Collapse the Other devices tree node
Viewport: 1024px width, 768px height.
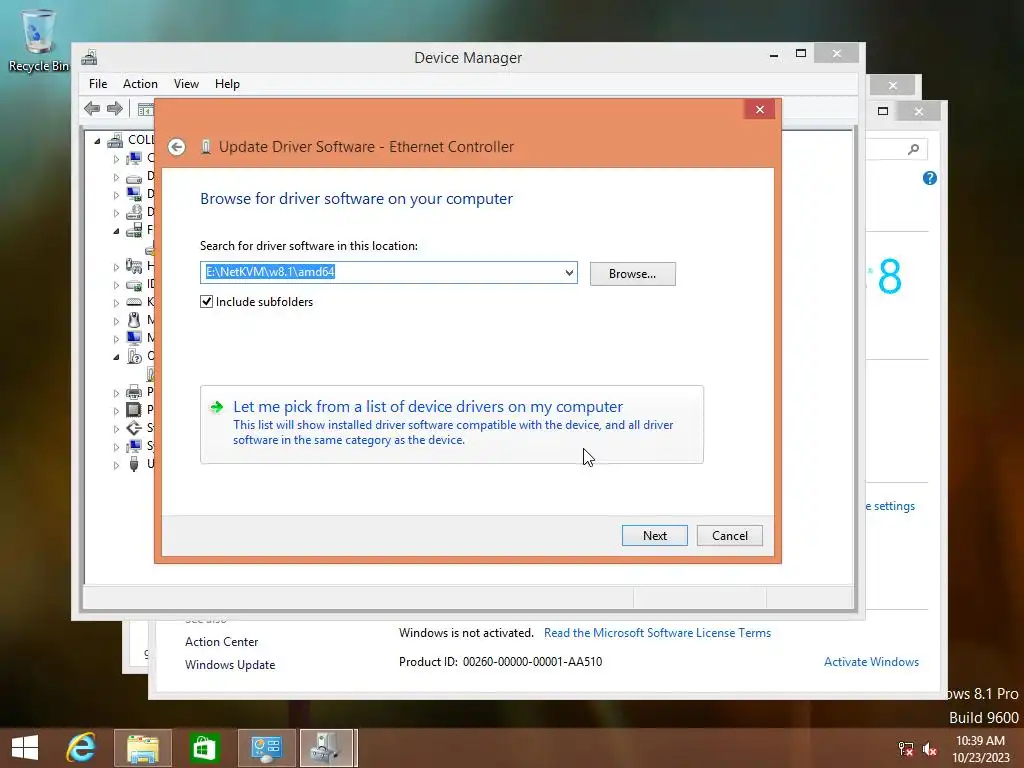click(116, 357)
